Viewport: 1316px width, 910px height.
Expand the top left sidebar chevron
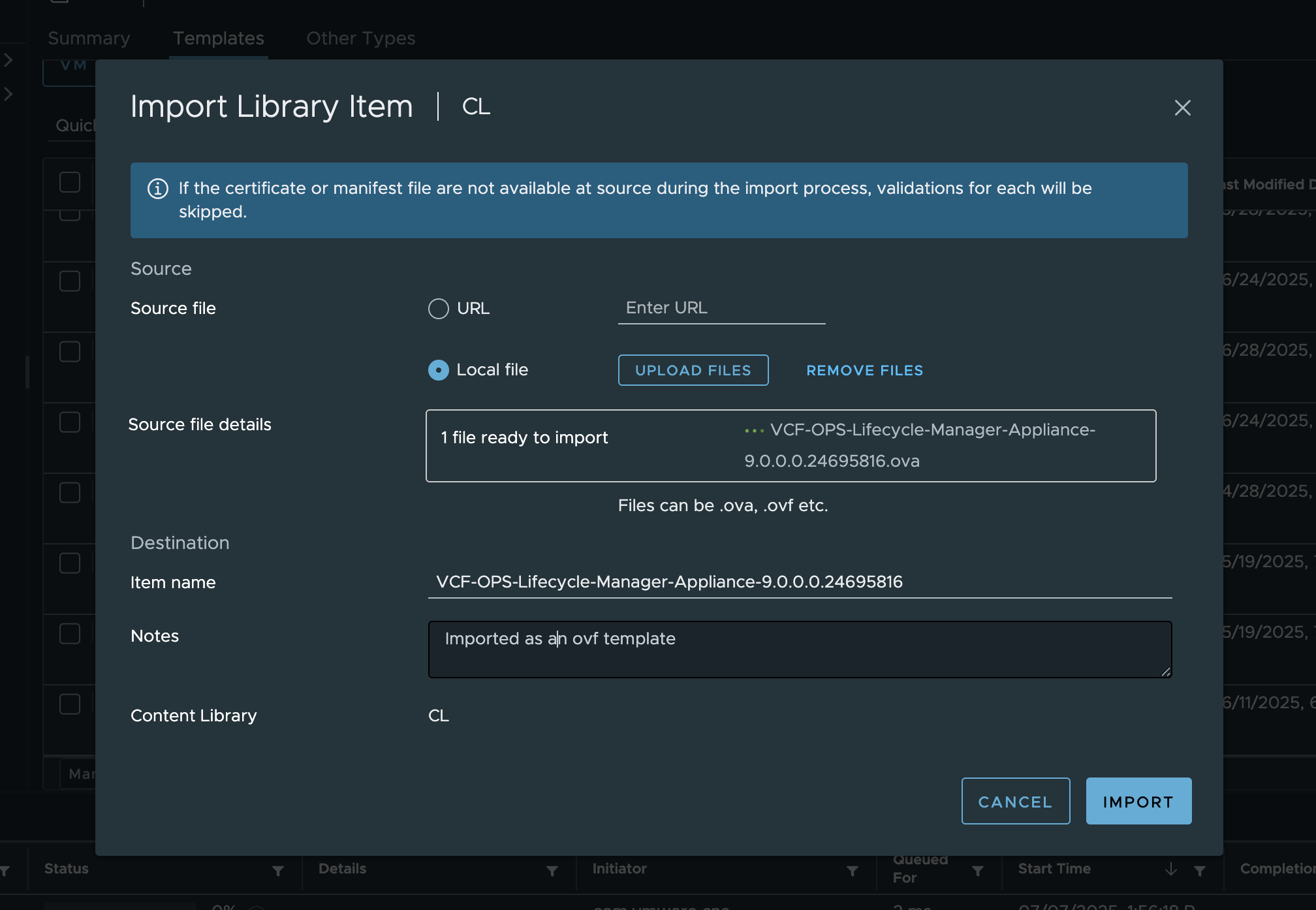pyautogui.click(x=8, y=60)
